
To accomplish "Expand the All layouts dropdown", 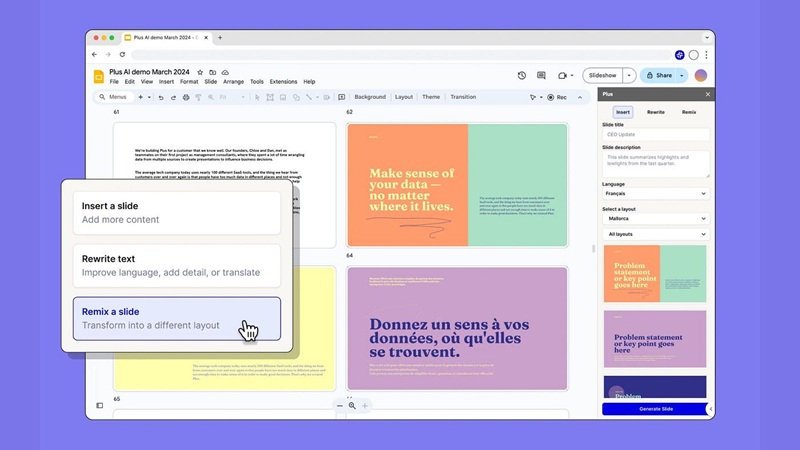I will pos(655,234).
